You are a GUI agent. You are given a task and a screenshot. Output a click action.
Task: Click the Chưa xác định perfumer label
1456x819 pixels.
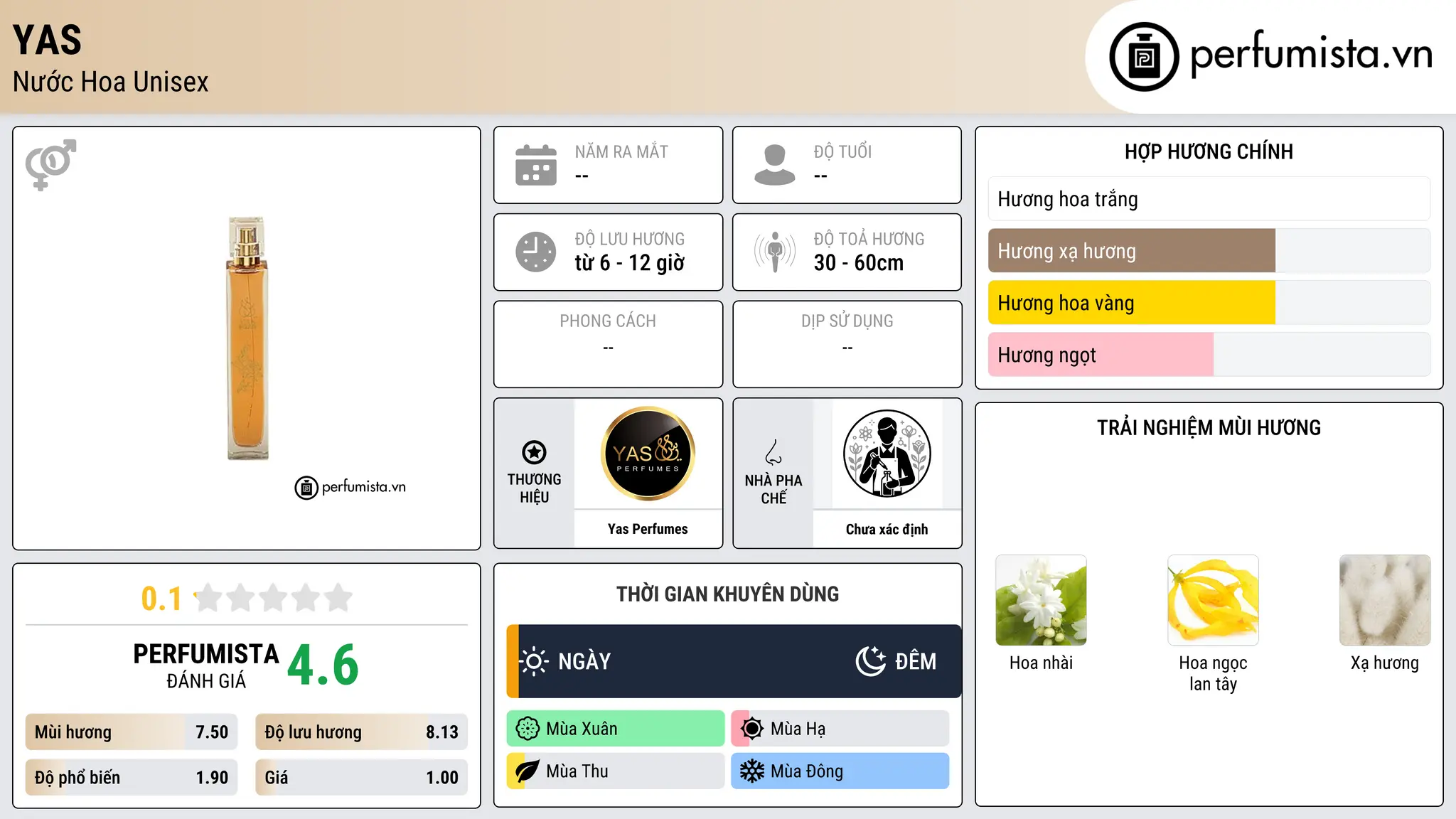[887, 529]
